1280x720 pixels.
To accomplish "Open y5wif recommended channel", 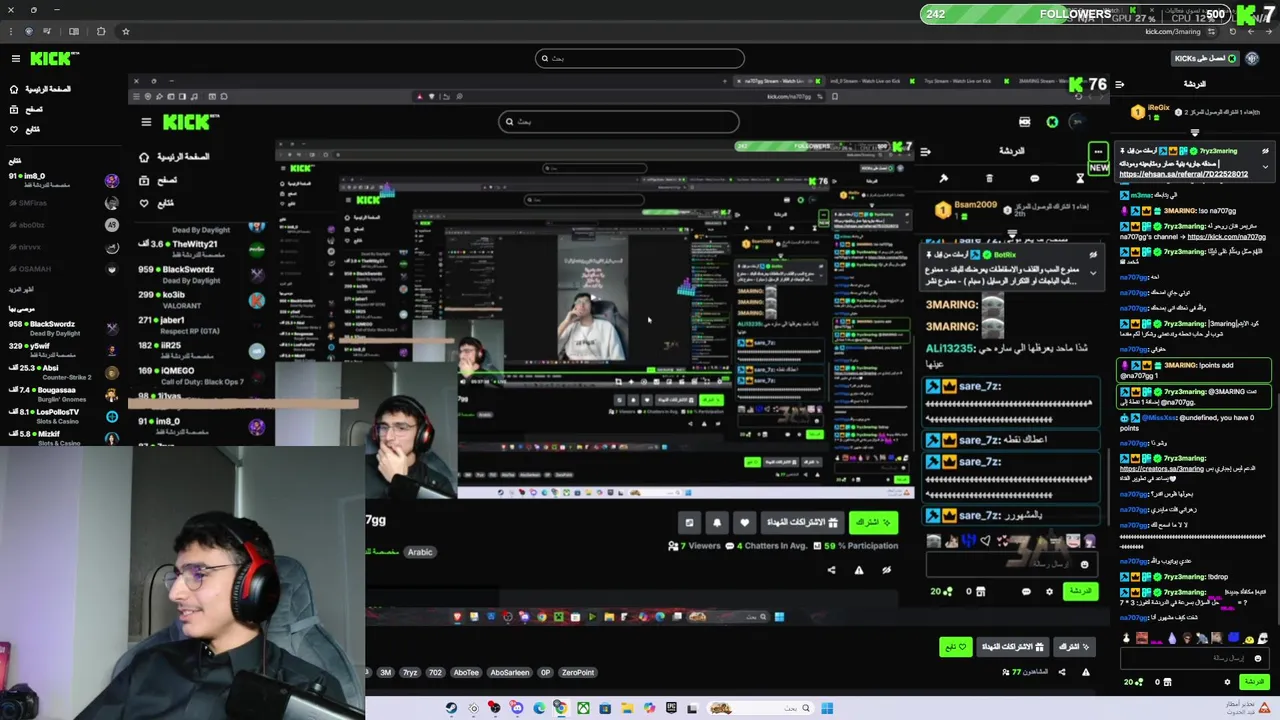I will point(62,350).
